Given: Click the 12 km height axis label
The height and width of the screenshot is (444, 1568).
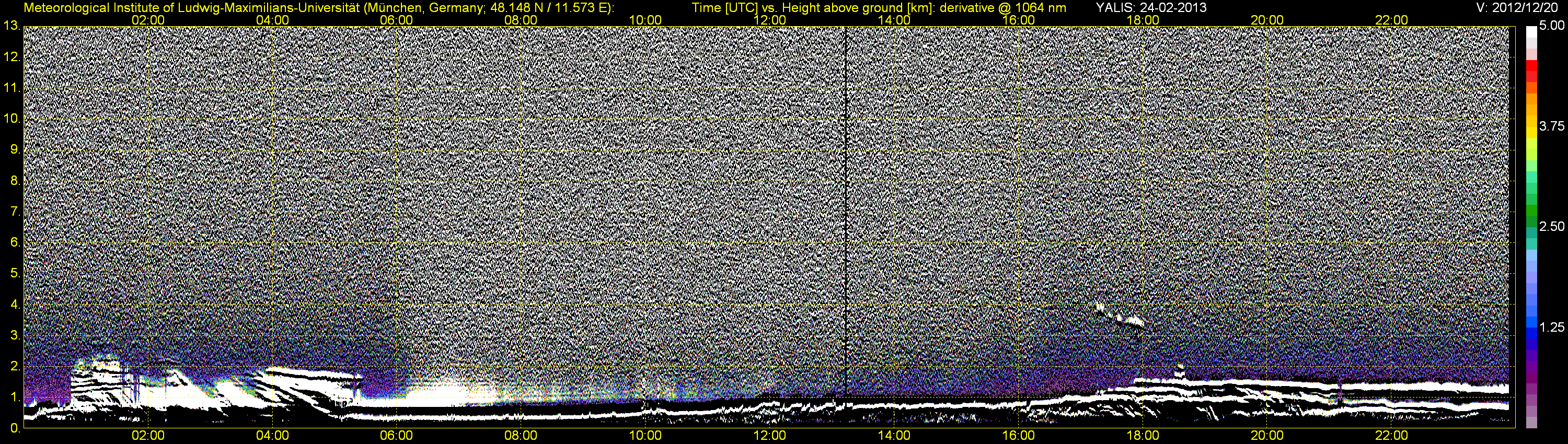Looking at the screenshot, I should point(11,57).
